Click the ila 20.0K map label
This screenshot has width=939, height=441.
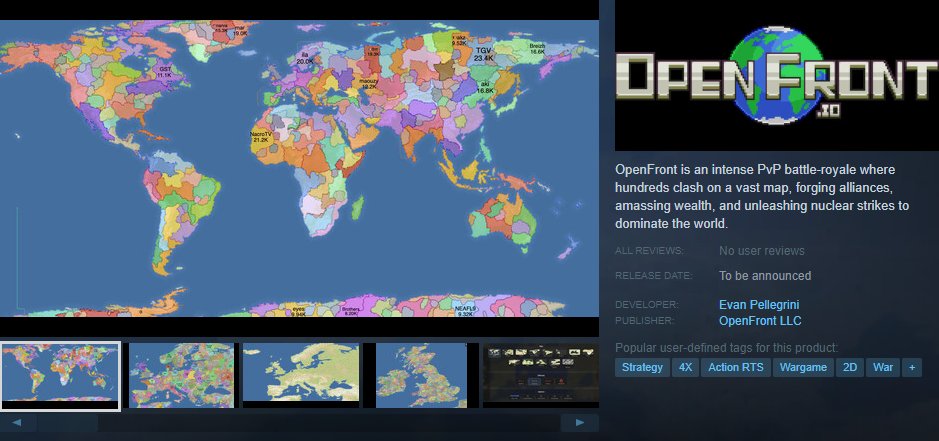coord(305,58)
